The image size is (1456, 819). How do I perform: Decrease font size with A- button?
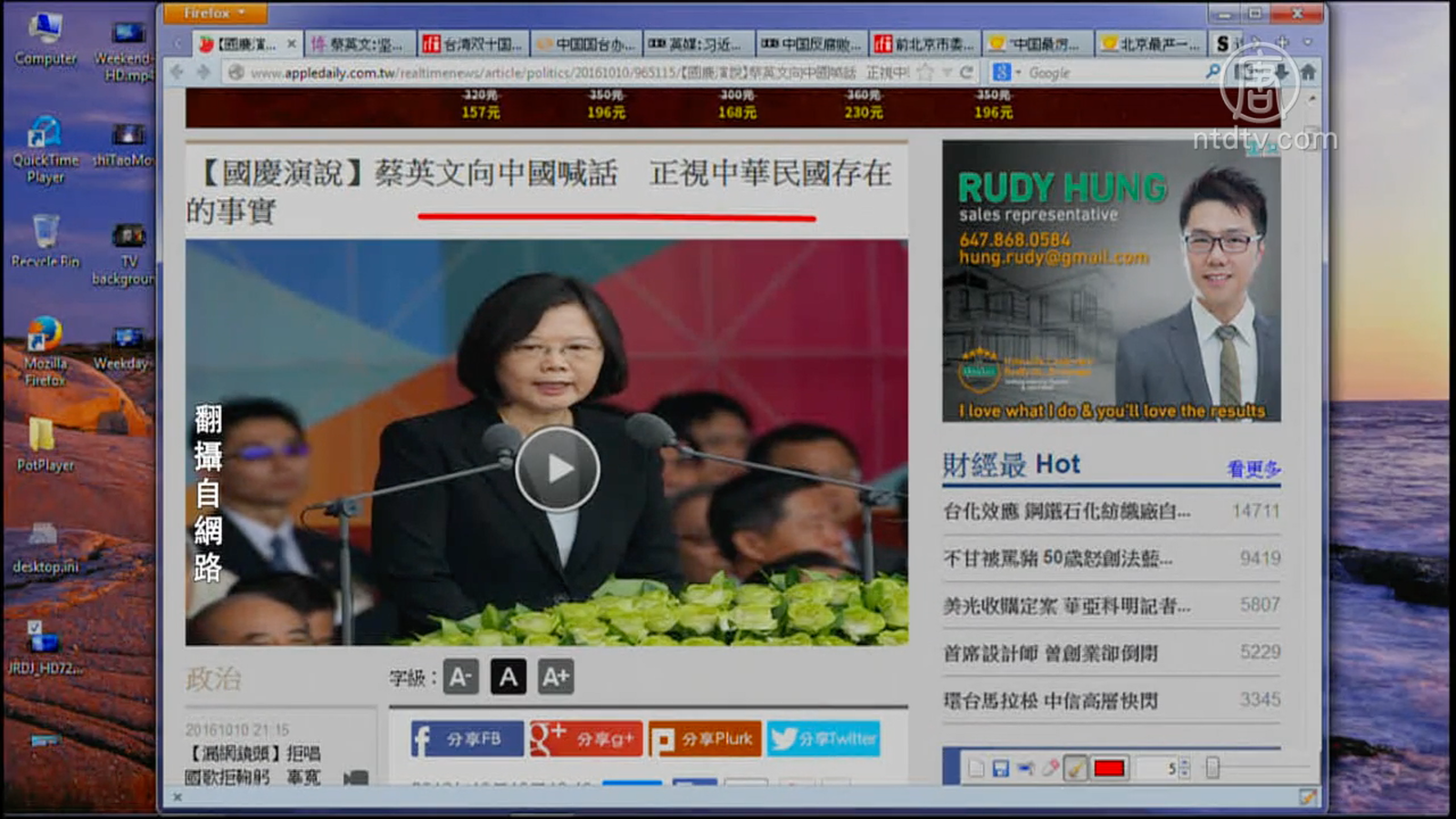tap(460, 677)
